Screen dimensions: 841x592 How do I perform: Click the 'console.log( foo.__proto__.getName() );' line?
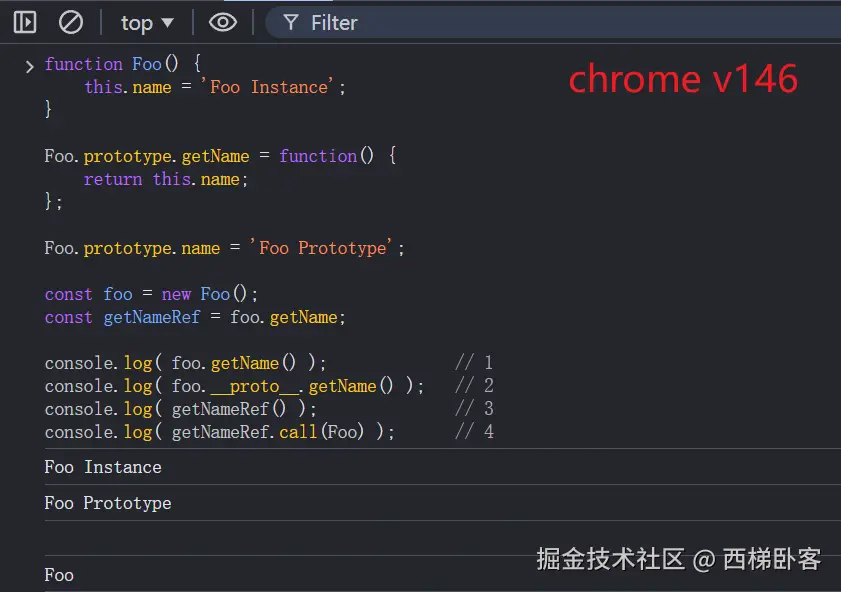(x=234, y=386)
